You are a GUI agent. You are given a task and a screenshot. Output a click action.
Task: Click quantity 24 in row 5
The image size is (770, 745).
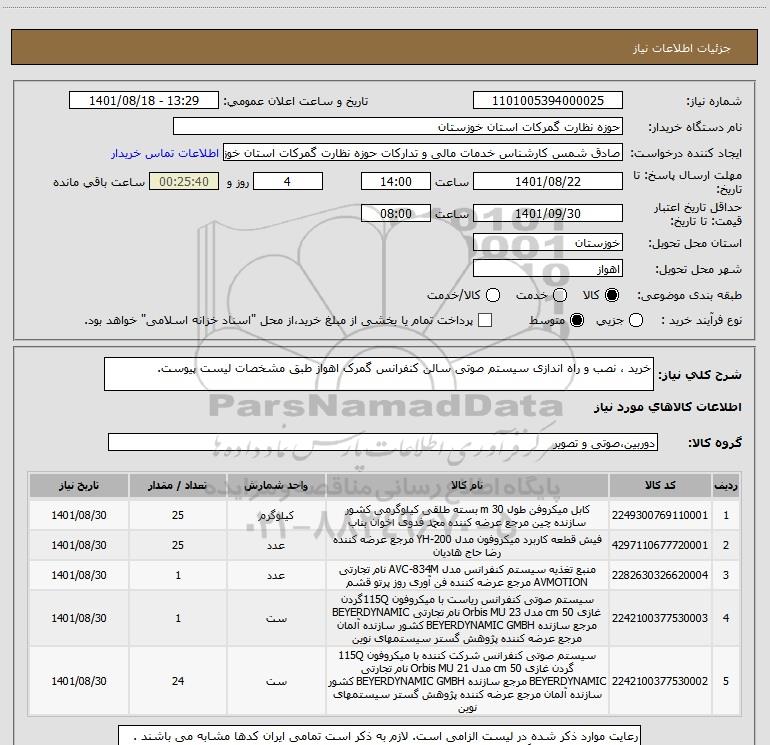point(178,681)
